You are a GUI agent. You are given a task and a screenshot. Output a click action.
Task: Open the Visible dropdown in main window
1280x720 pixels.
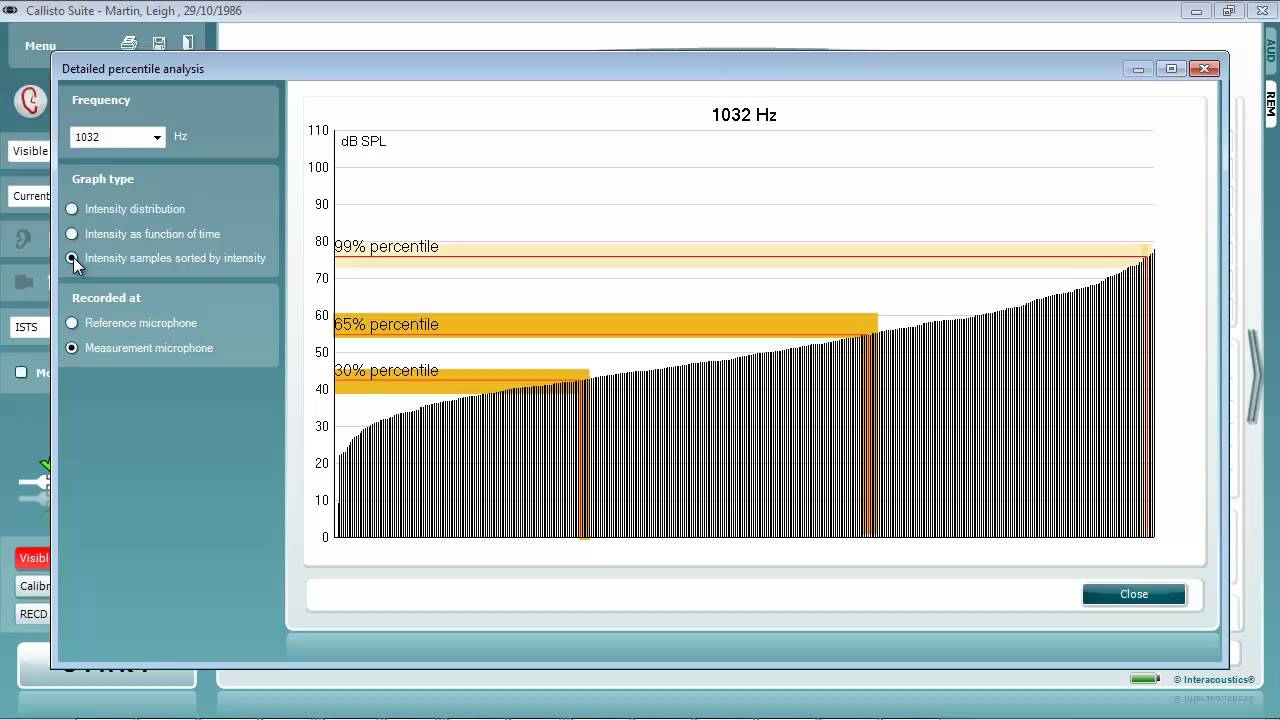(x=30, y=151)
